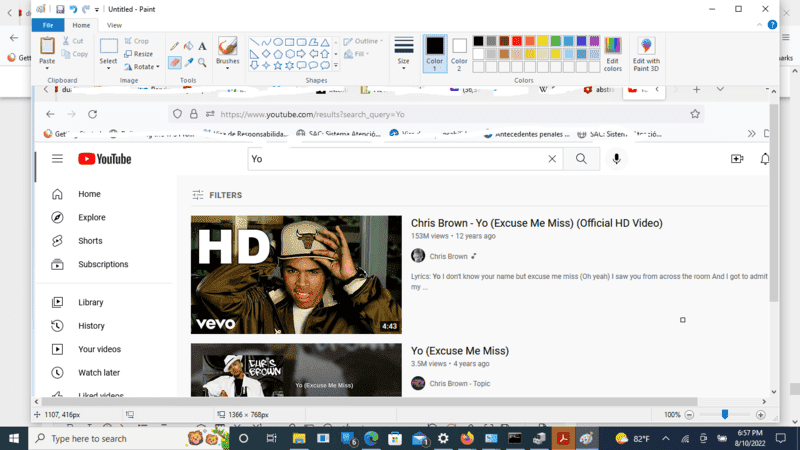Image resolution: width=800 pixels, height=450 pixels.
Task: Open Chris Brown - Topic channel link
Action: point(460,383)
